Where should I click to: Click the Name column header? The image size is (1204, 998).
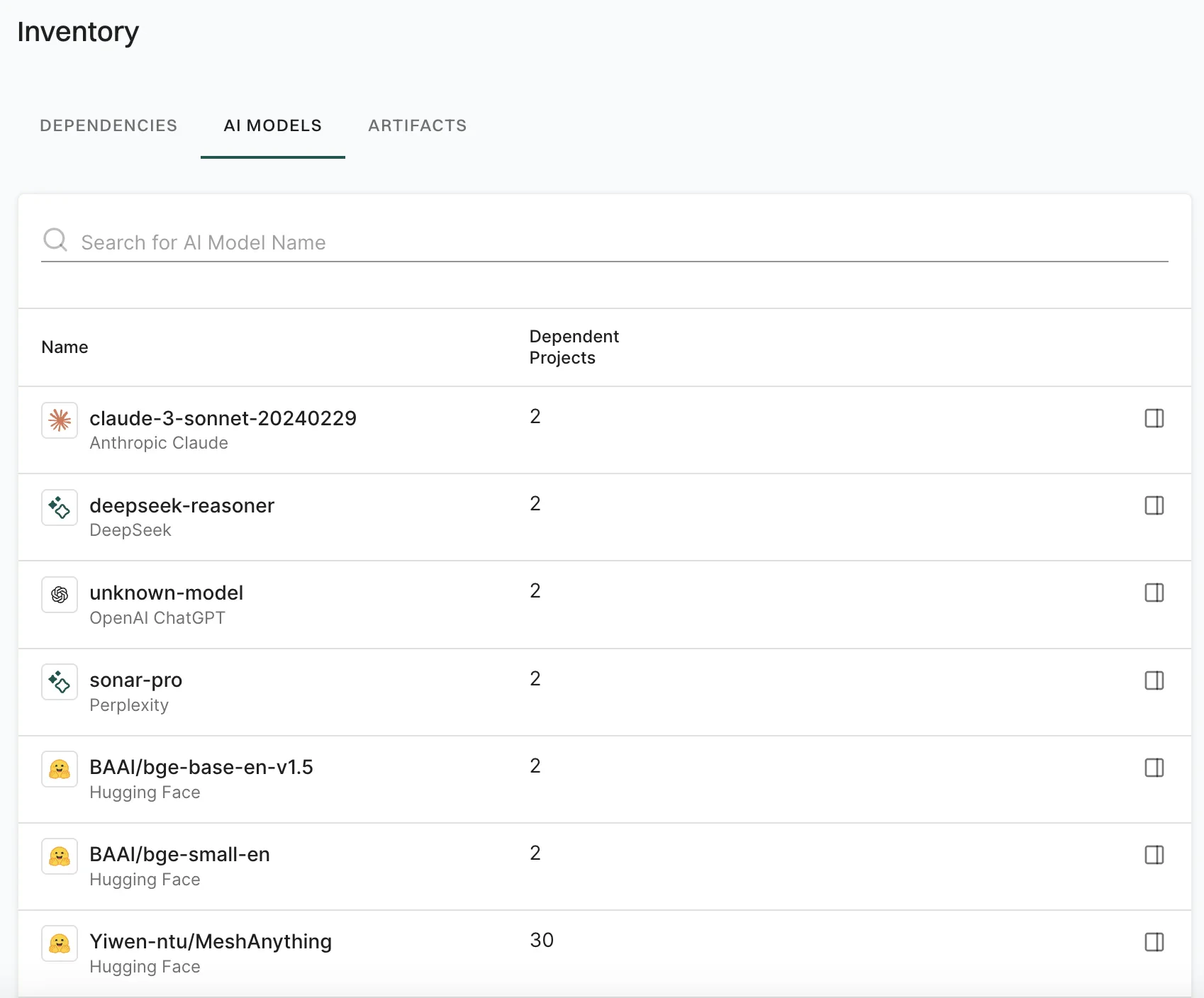[x=65, y=347]
